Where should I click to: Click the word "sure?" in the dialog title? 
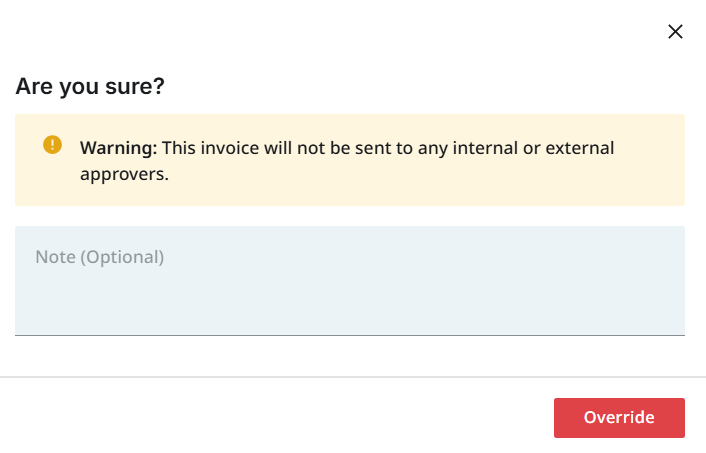139,87
